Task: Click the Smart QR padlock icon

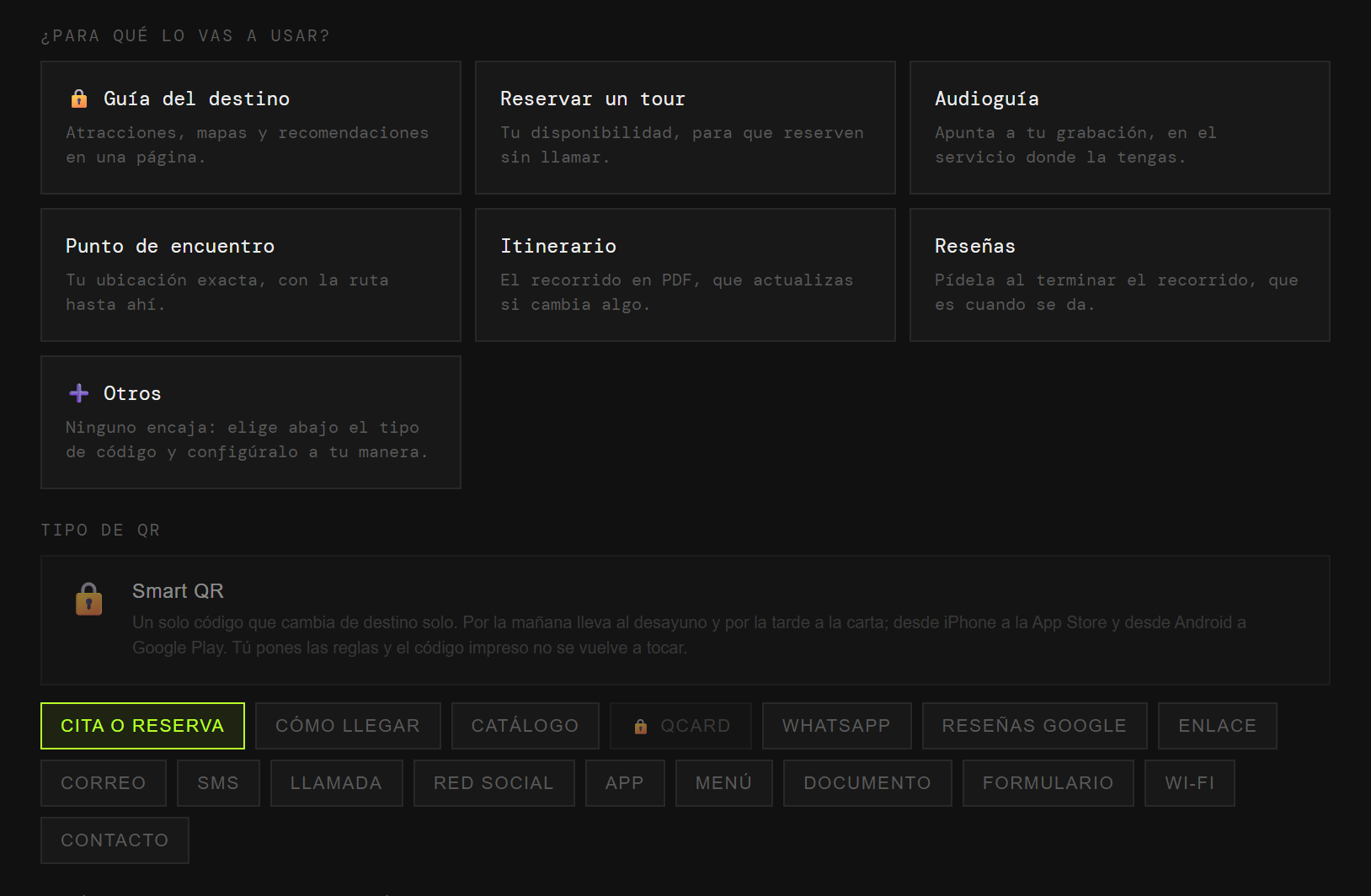Action: [x=89, y=600]
